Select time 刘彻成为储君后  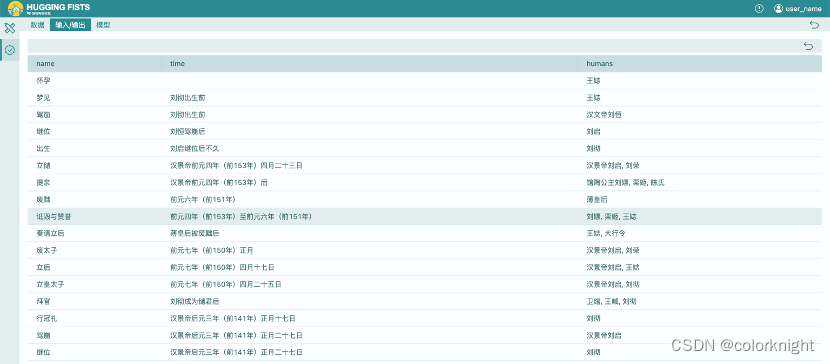pos(195,301)
